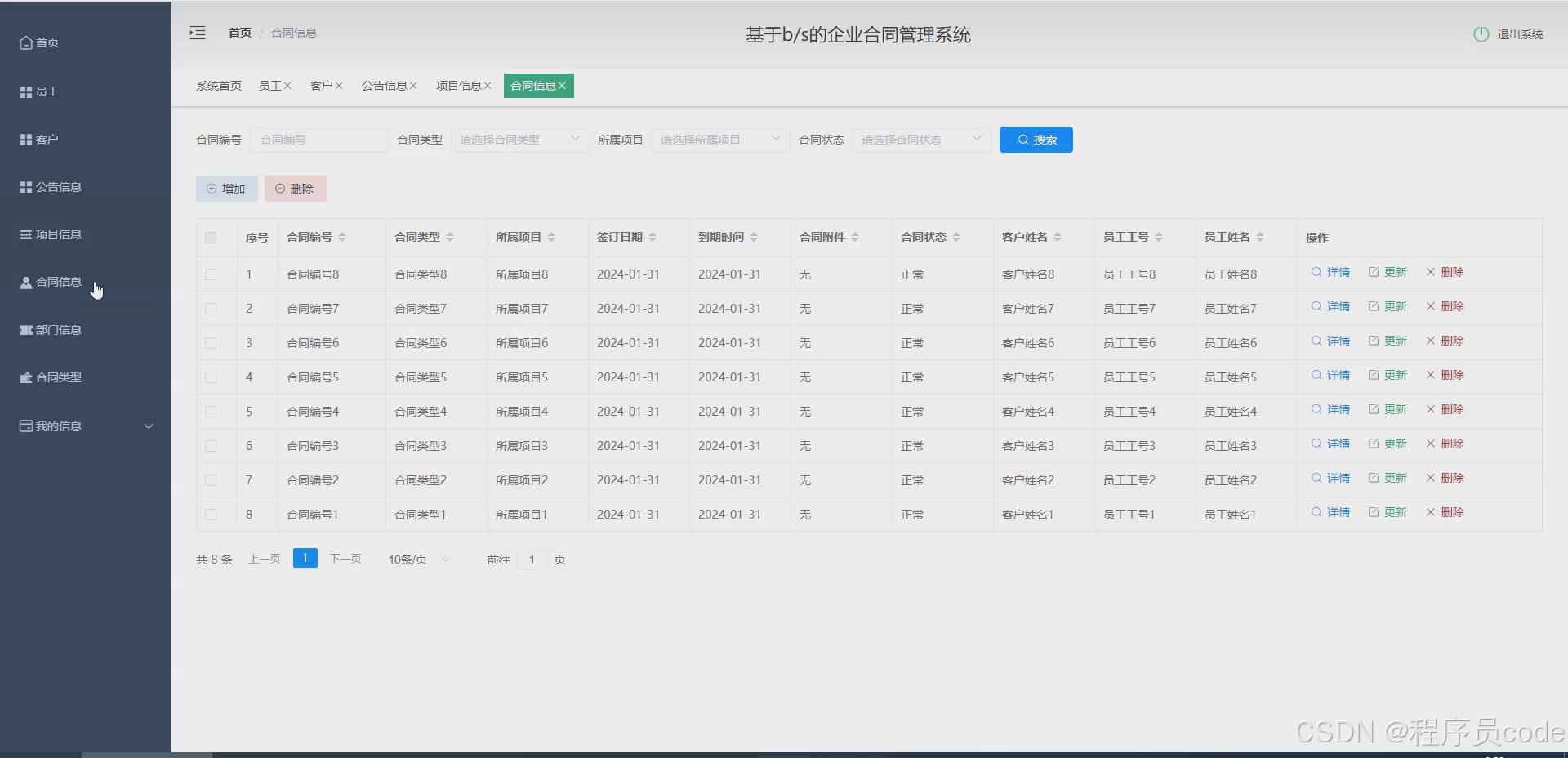Image resolution: width=1568 pixels, height=758 pixels.
Task: Check the select-all checkbox in table header
Action: click(x=212, y=238)
